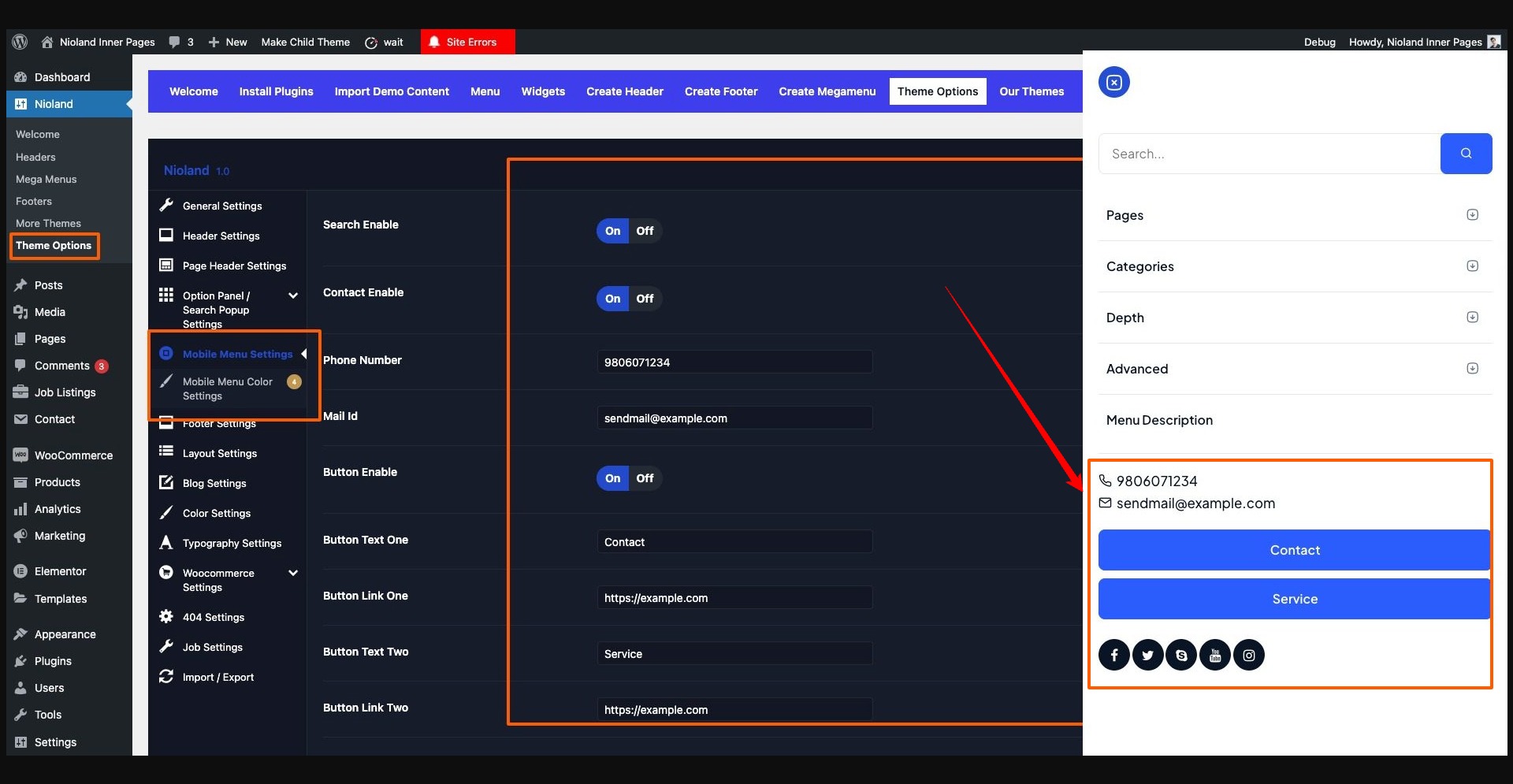The image size is (1513, 784).
Task: Click the Phone Number input field
Action: [734, 362]
